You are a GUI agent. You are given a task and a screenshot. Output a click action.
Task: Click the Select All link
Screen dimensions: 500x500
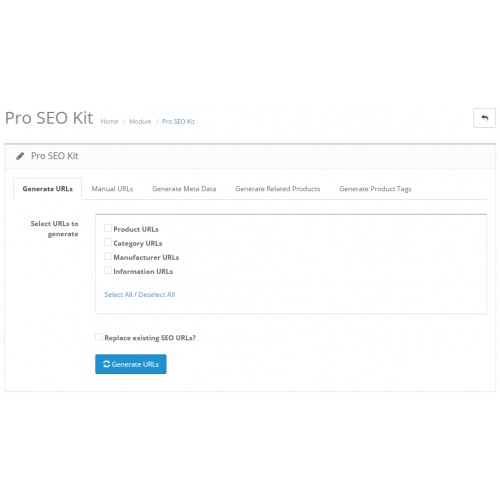tap(118, 294)
